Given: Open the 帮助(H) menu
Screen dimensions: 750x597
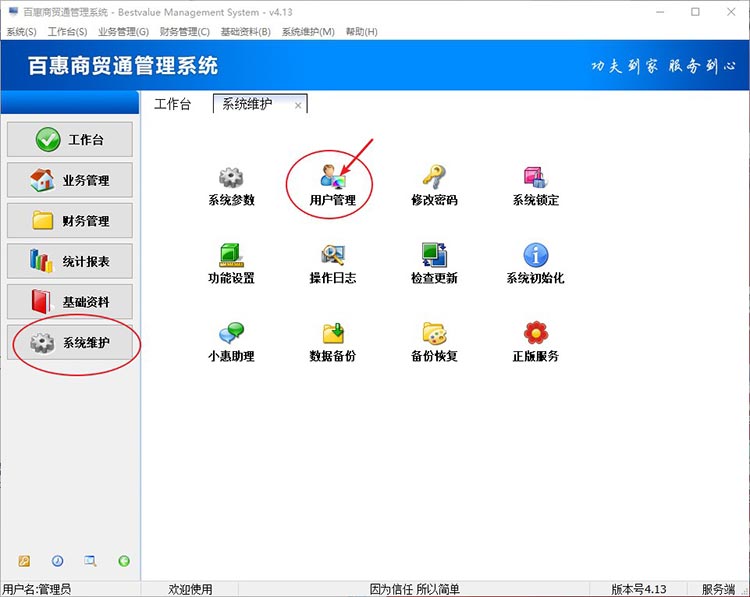Looking at the screenshot, I should (x=362, y=32).
